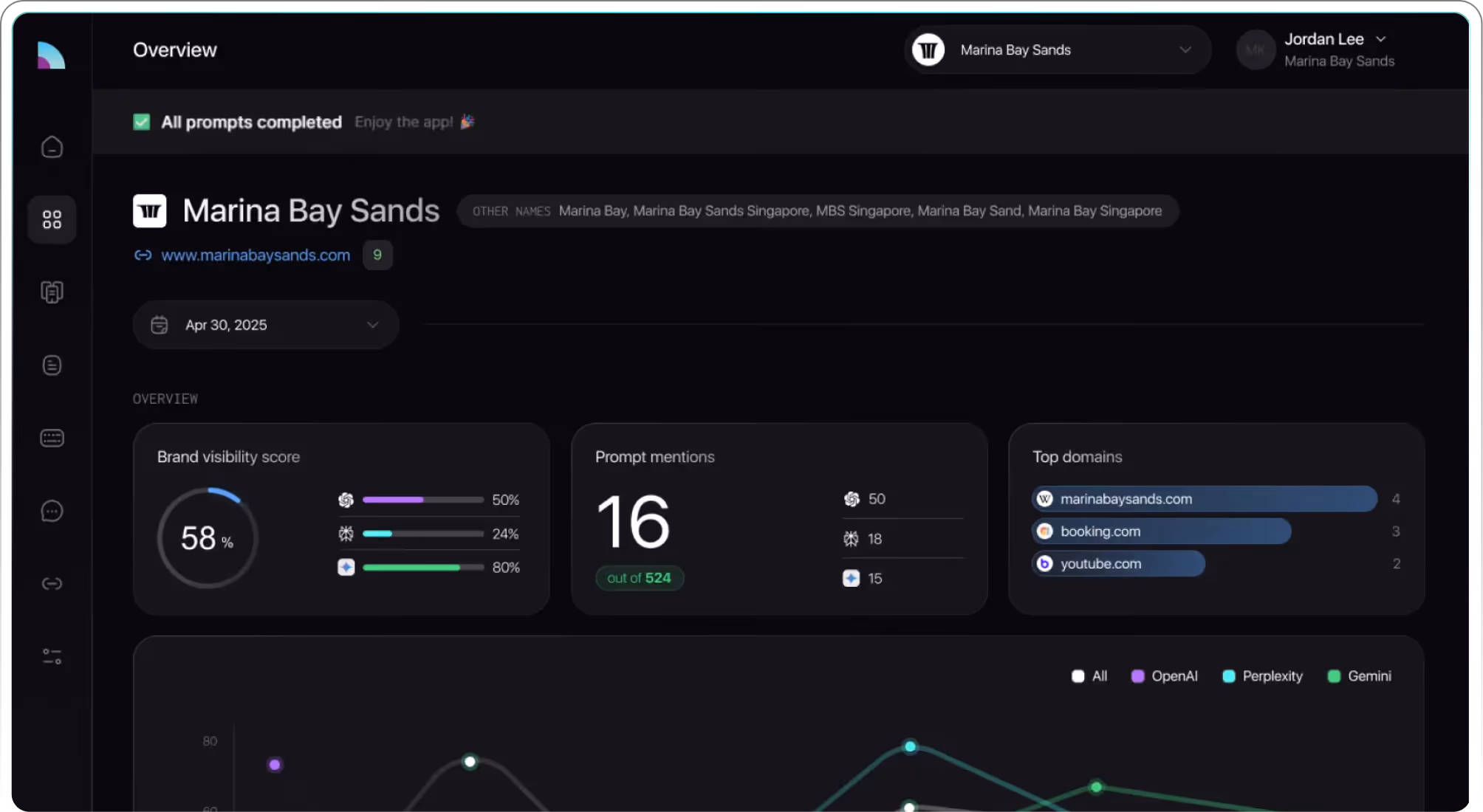The width and height of the screenshot is (1483, 812).
Task: Open the keyboard prompts sidebar icon
Action: [x=52, y=438]
